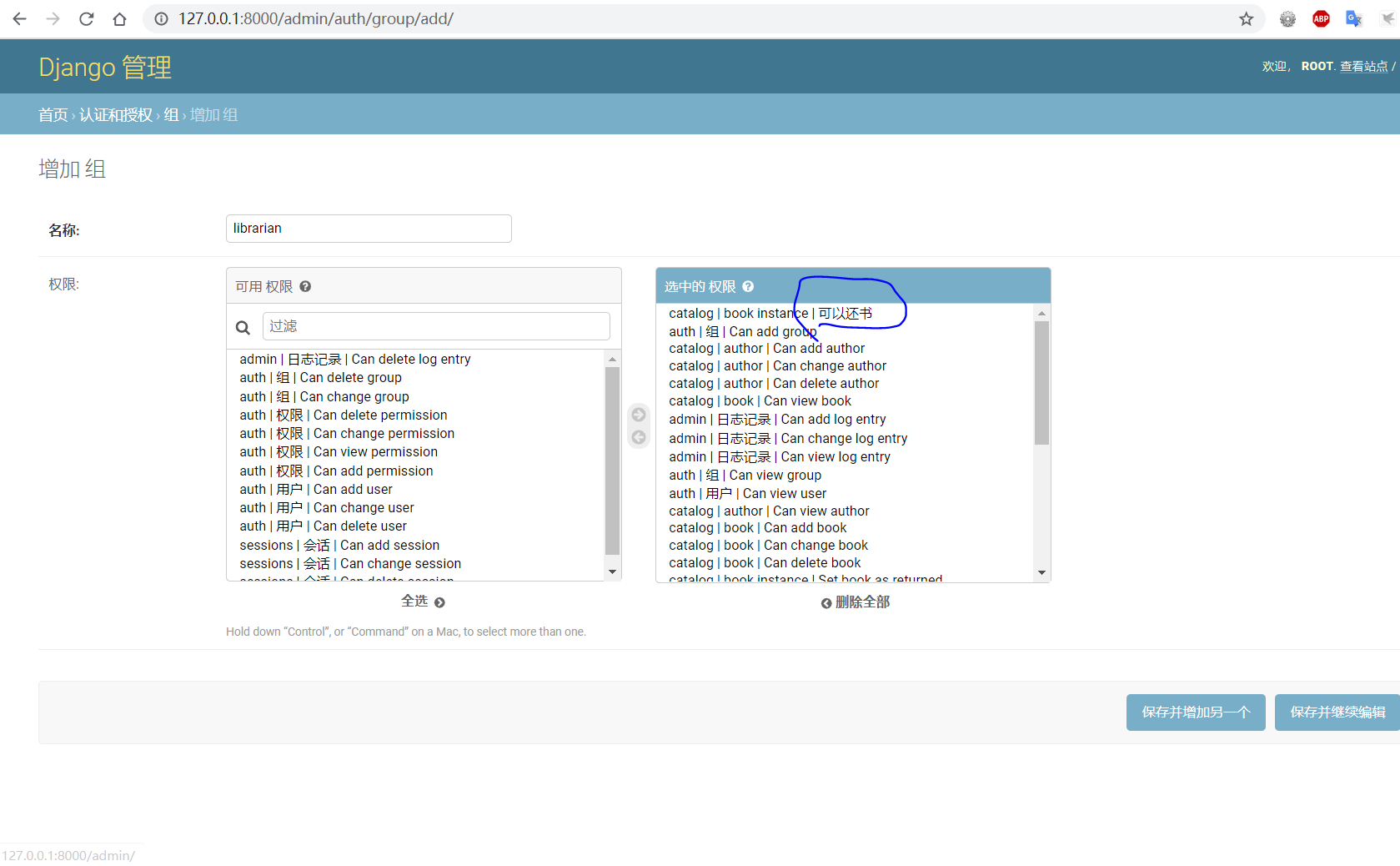The height and width of the screenshot is (866, 1400).
Task: Select 'auth | 用户 | Can delete user'
Action: click(415, 526)
